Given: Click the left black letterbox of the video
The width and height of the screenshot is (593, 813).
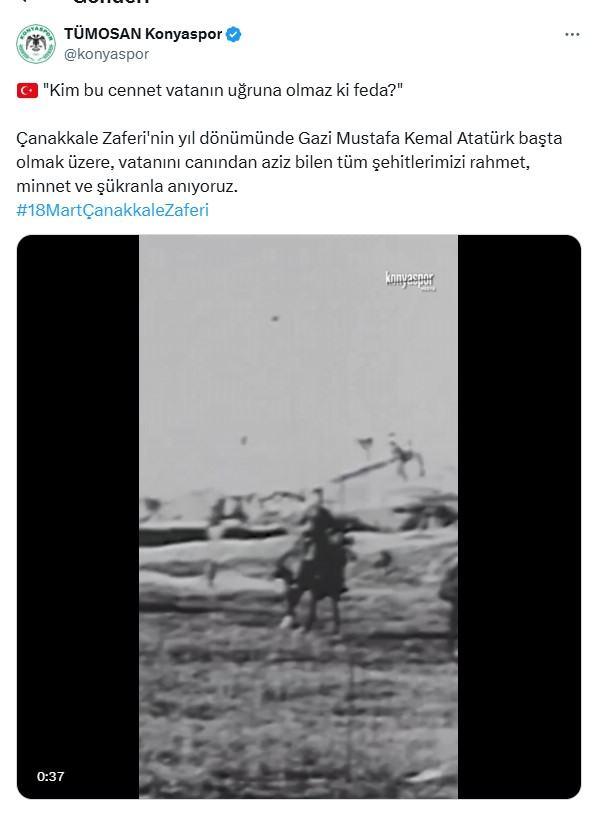Looking at the screenshot, I should tap(78, 517).
